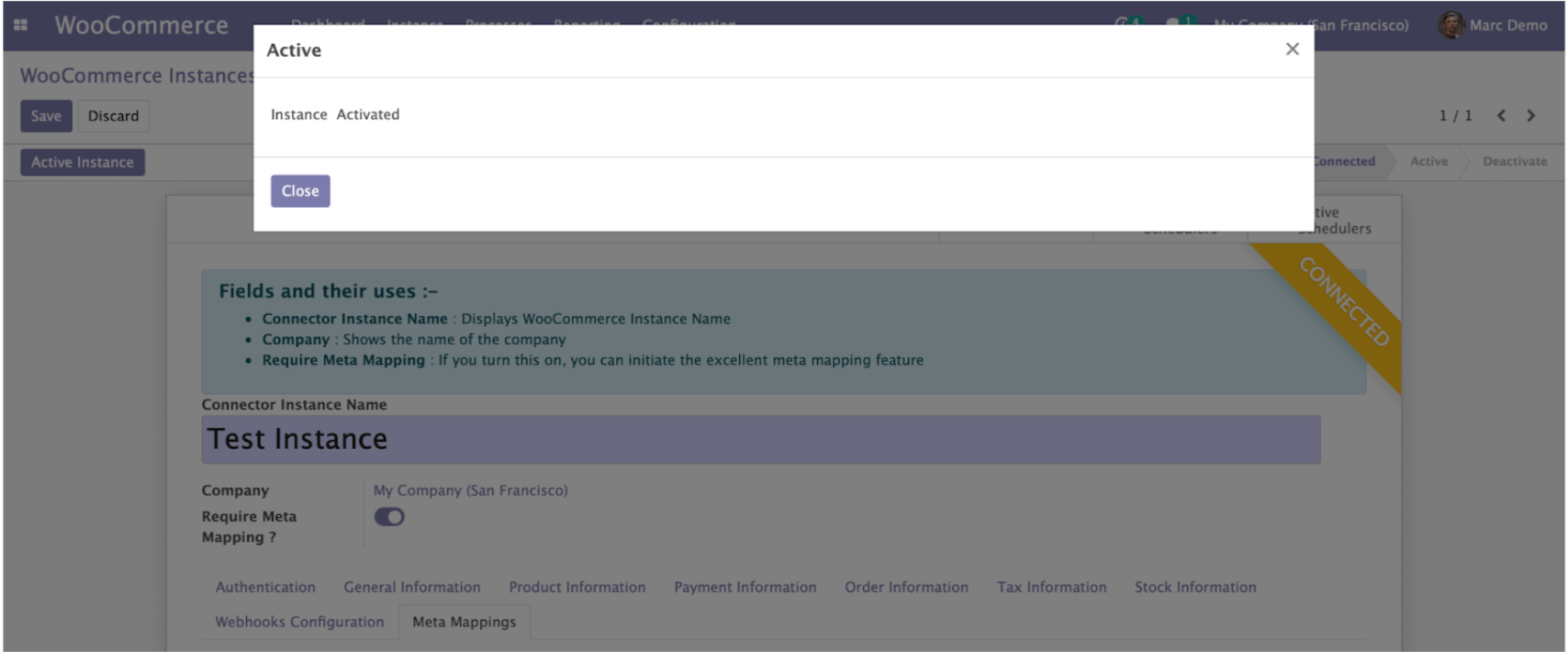
Task: Open the apps grid menu icon
Action: pyautogui.click(x=20, y=26)
